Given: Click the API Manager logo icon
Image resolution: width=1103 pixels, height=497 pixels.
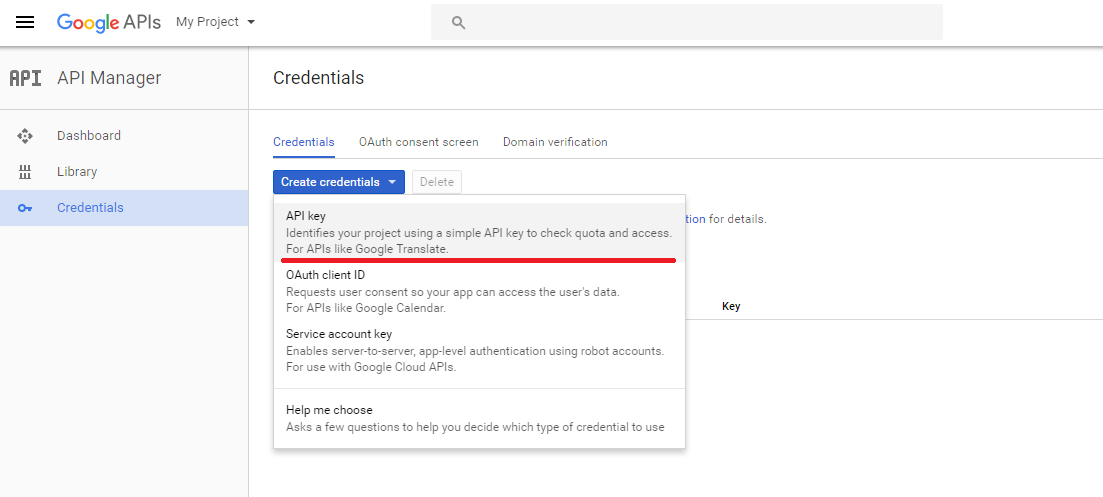Looking at the screenshot, I should [25, 78].
